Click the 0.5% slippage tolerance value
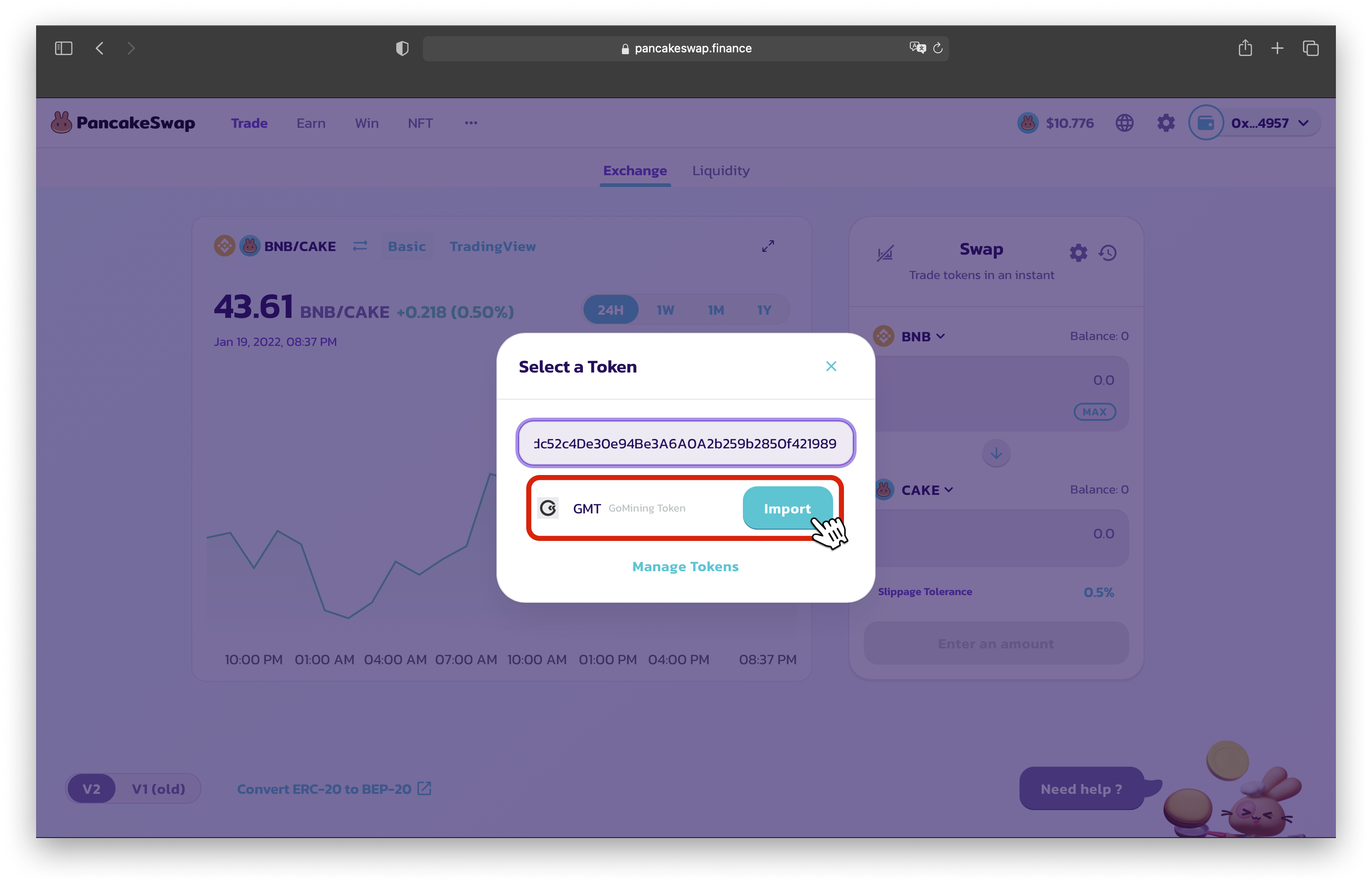Viewport: 1372px width, 885px height. (1099, 592)
